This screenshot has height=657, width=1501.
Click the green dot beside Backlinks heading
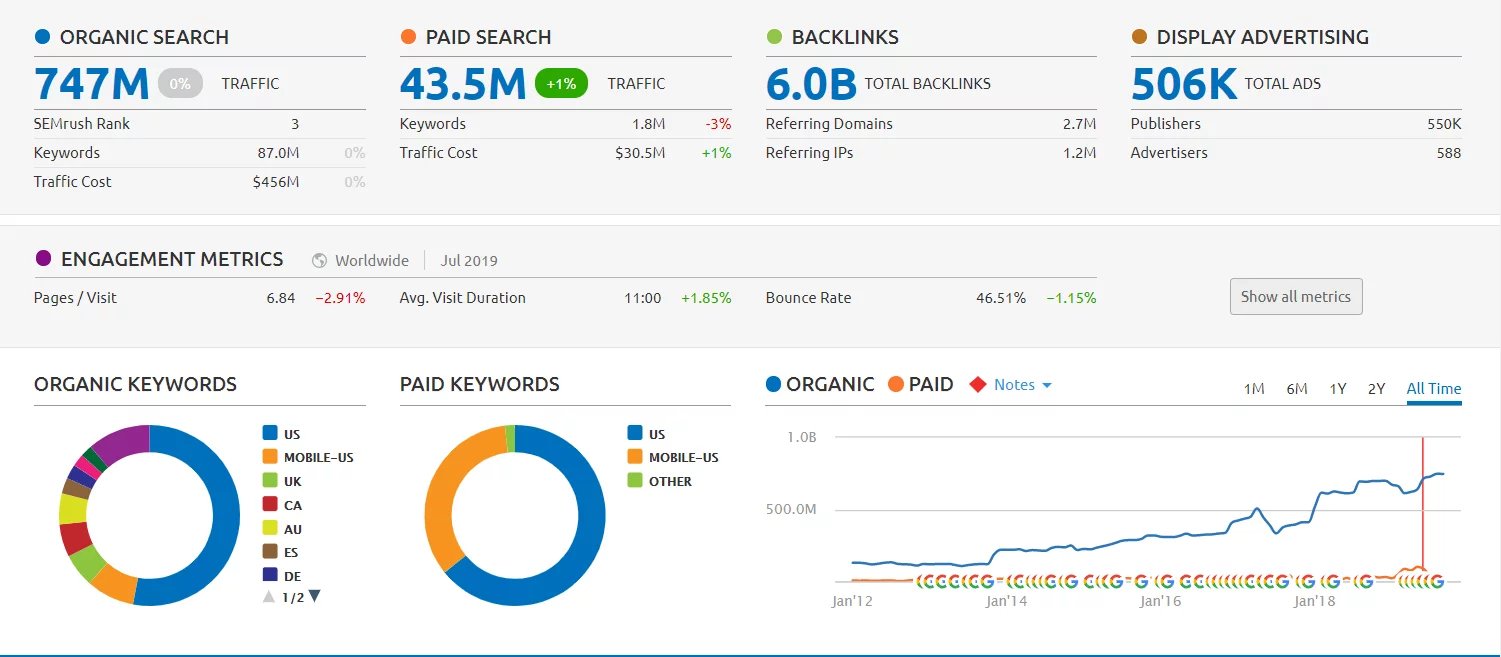[774, 37]
